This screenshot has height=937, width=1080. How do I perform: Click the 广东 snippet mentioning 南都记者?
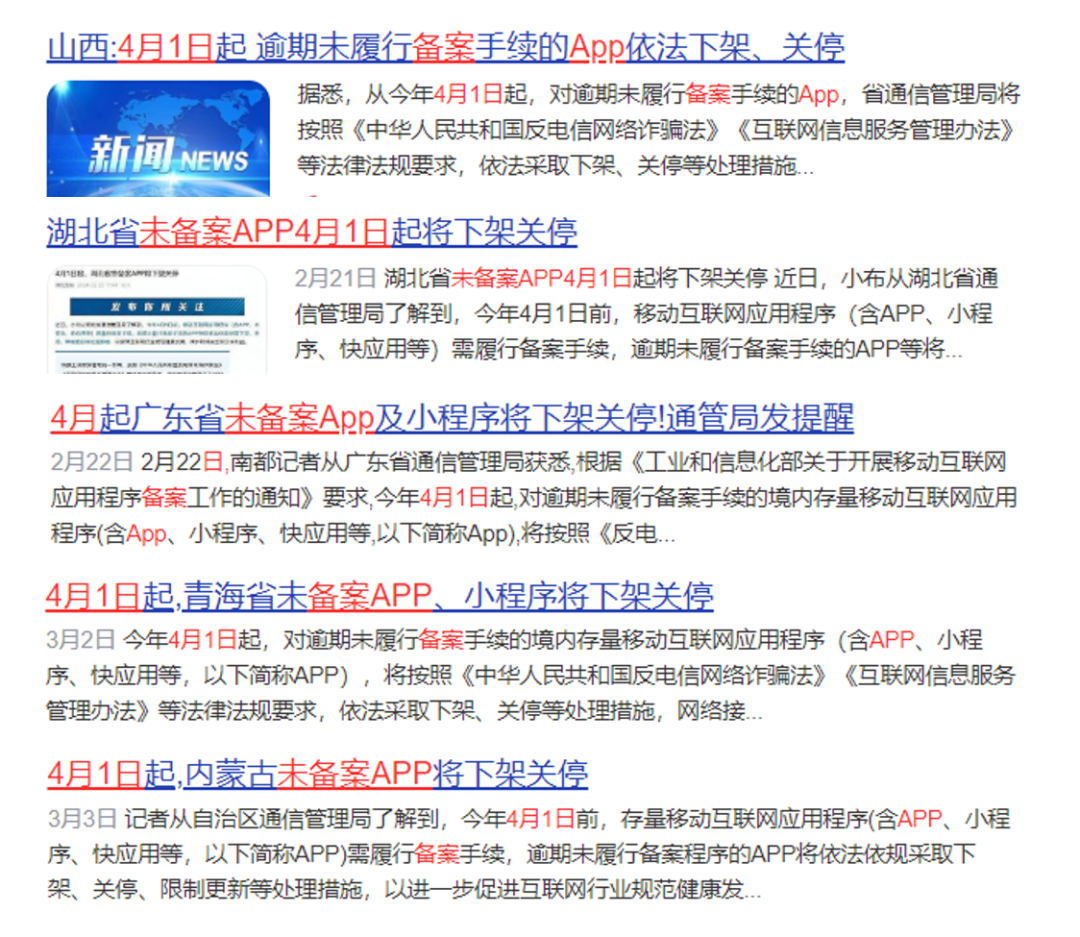coord(534,497)
